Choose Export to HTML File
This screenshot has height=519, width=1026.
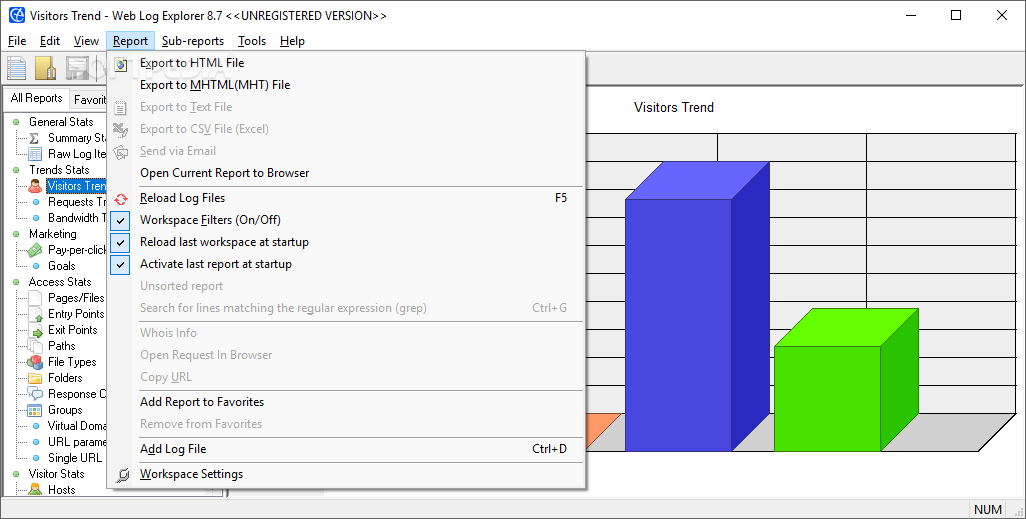point(347,63)
